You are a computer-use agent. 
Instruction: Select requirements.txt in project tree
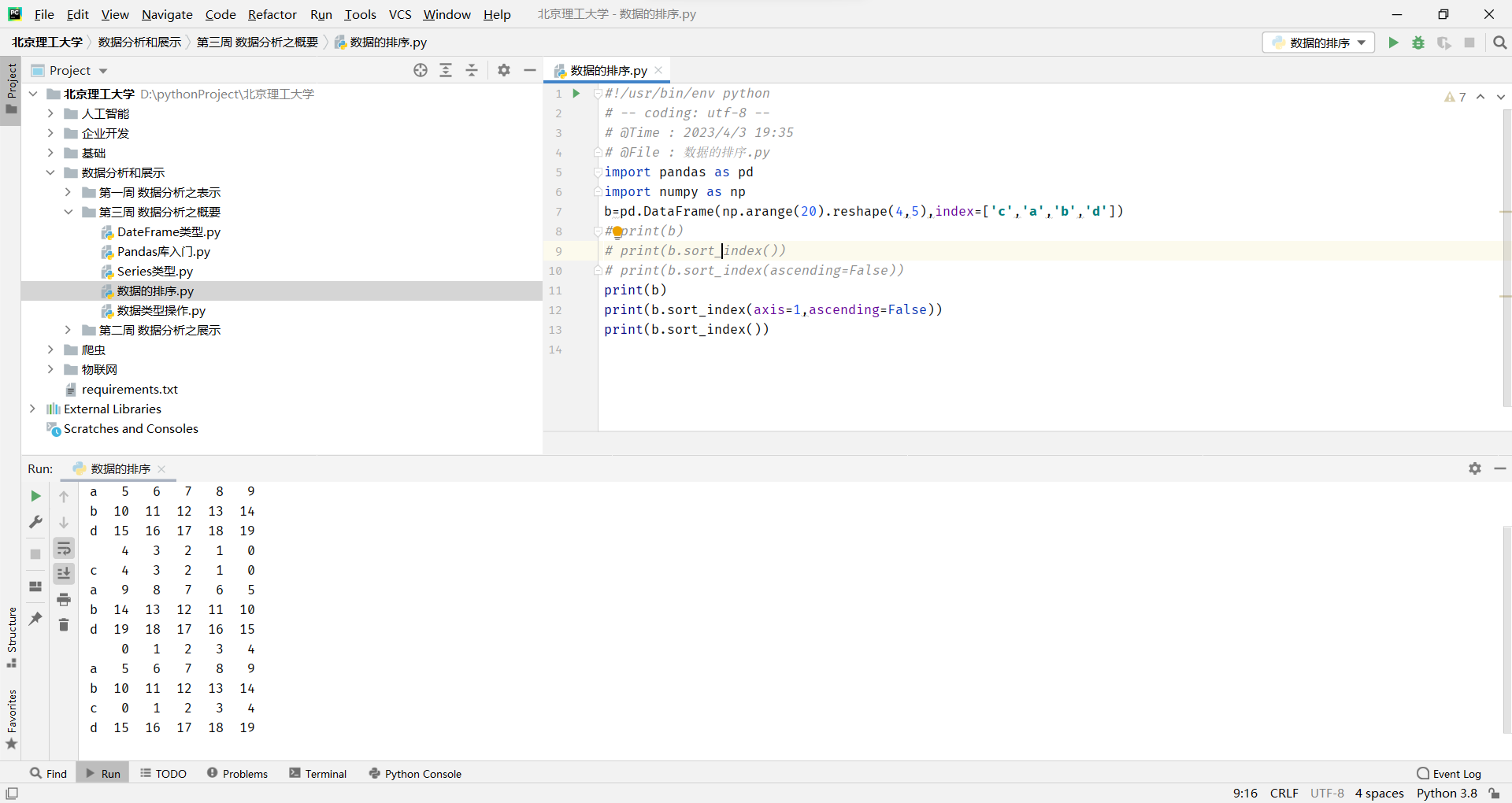130,389
